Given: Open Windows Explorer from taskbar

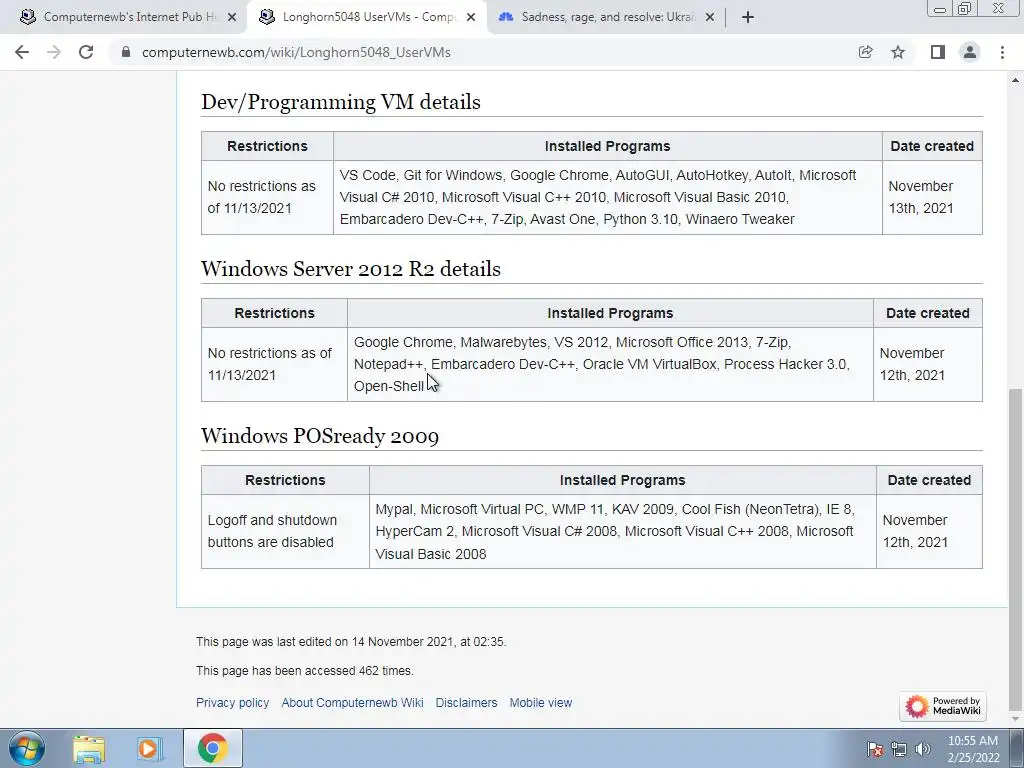Looking at the screenshot, I should [x=89, y=748].
